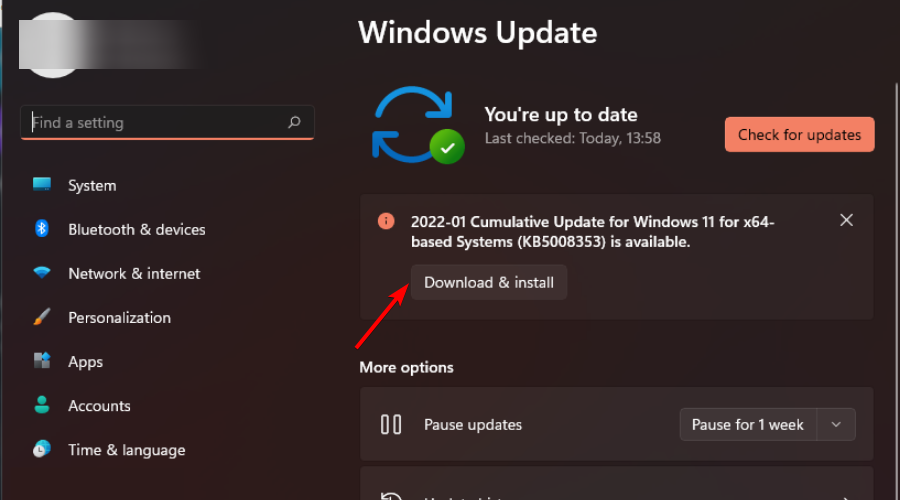Click the Network wifi icon
This screenshot has width=900, height=500.
tap(42, 273)
